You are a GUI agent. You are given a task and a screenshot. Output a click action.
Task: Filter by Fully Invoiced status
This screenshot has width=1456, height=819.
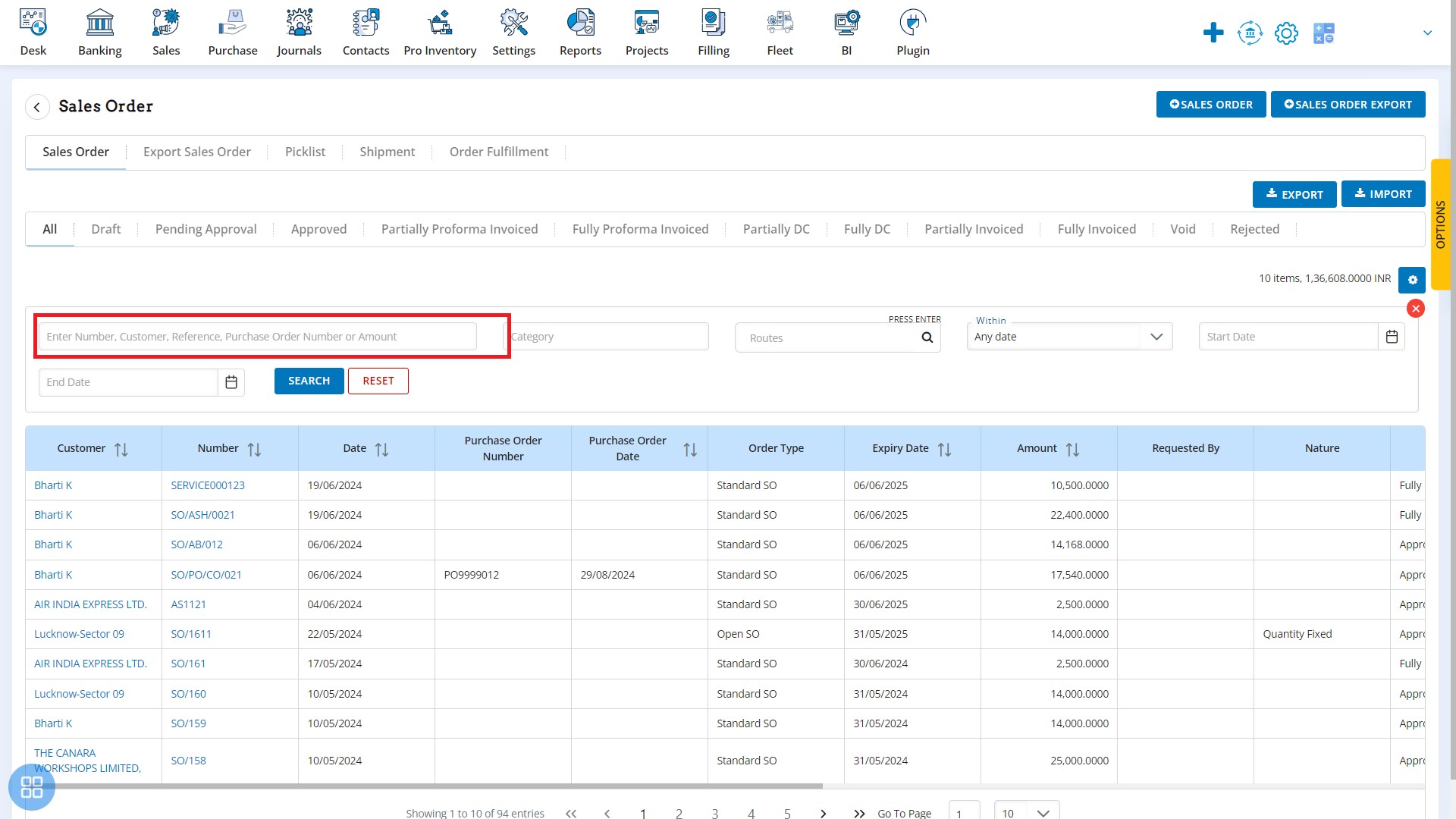(1097, 229)
